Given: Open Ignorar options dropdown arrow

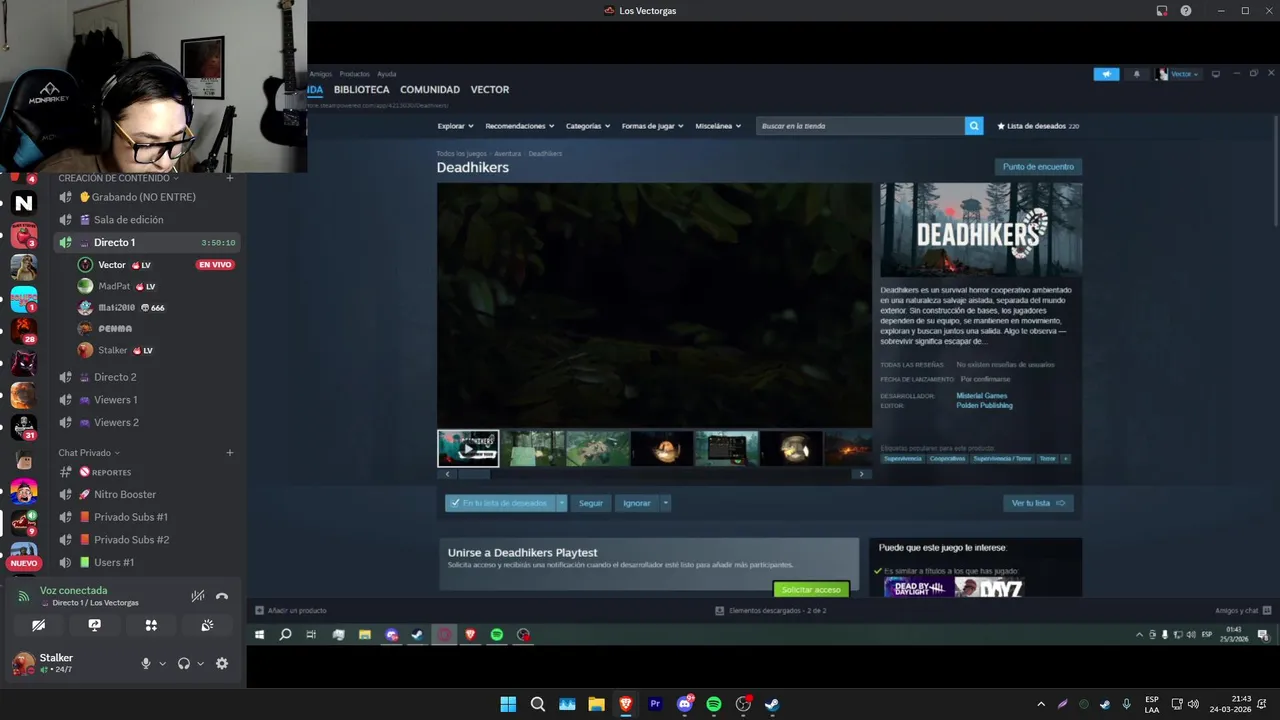Looking at the screenshot, I should click(665, 503).
